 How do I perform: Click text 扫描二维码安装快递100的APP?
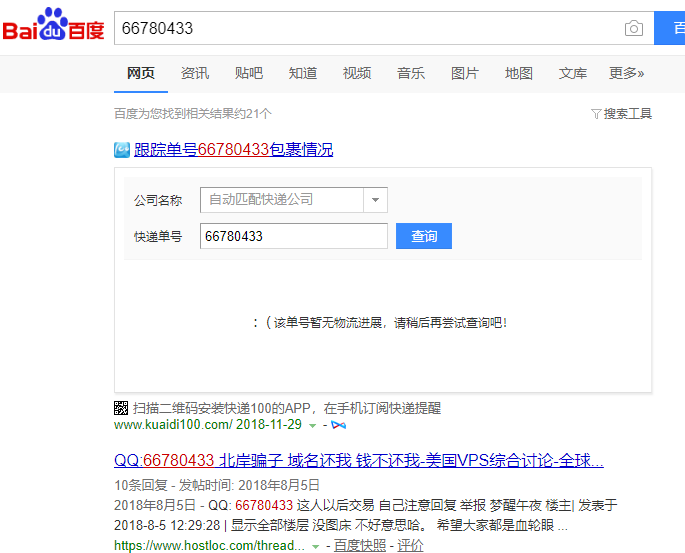pyautogui.click(x=221, y=408)
